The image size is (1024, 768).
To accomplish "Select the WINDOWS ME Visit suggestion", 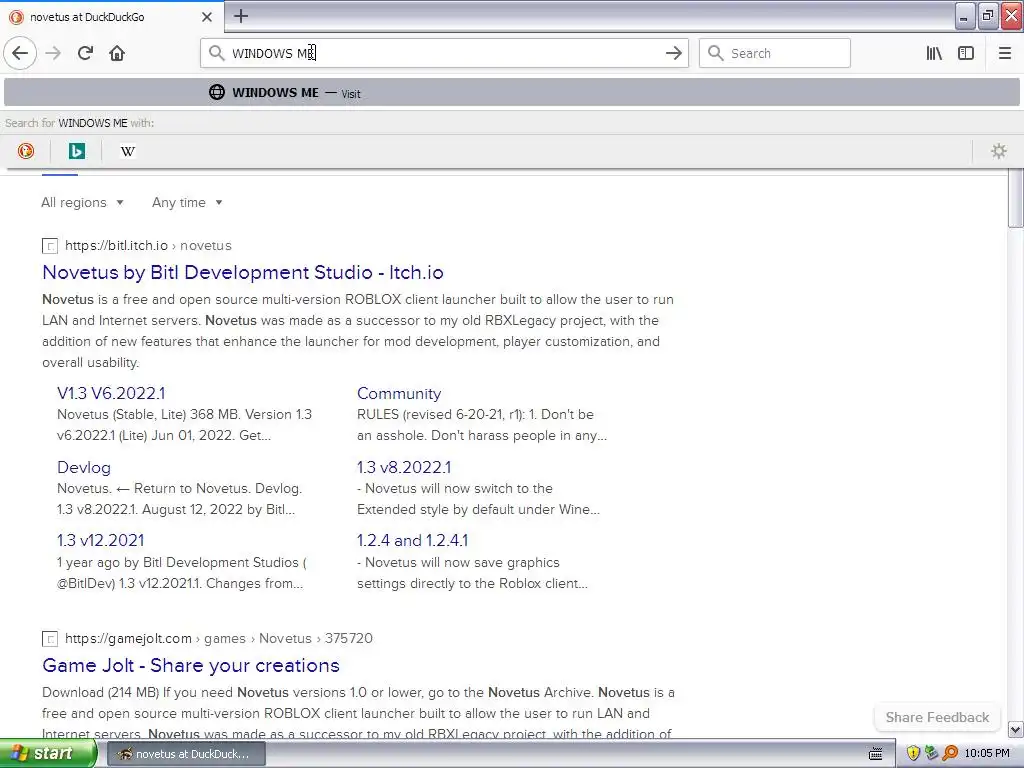I will pos(511,93).
